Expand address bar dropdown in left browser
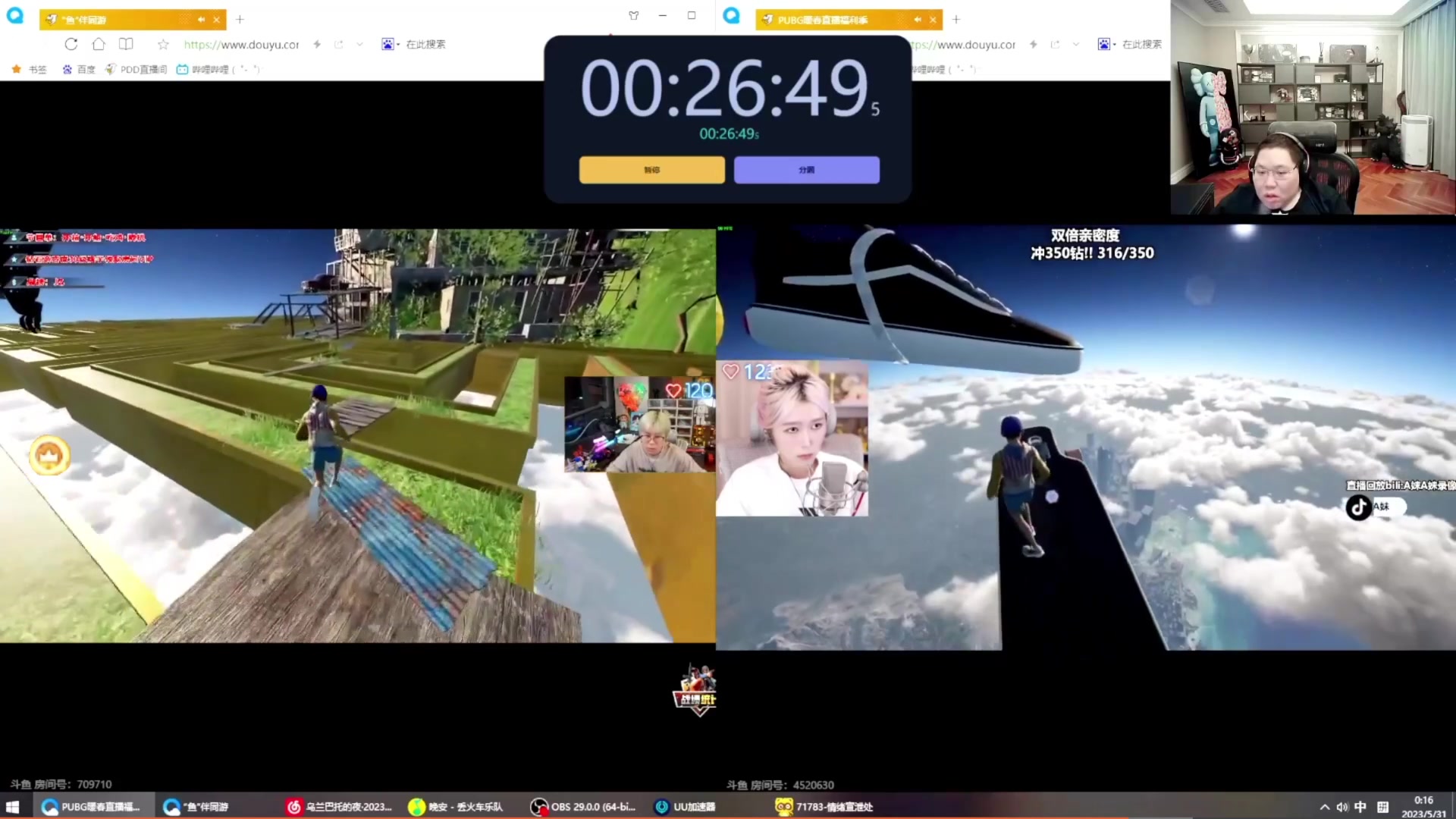This screenshot has width=1456, height=819. tap(359, 45)
